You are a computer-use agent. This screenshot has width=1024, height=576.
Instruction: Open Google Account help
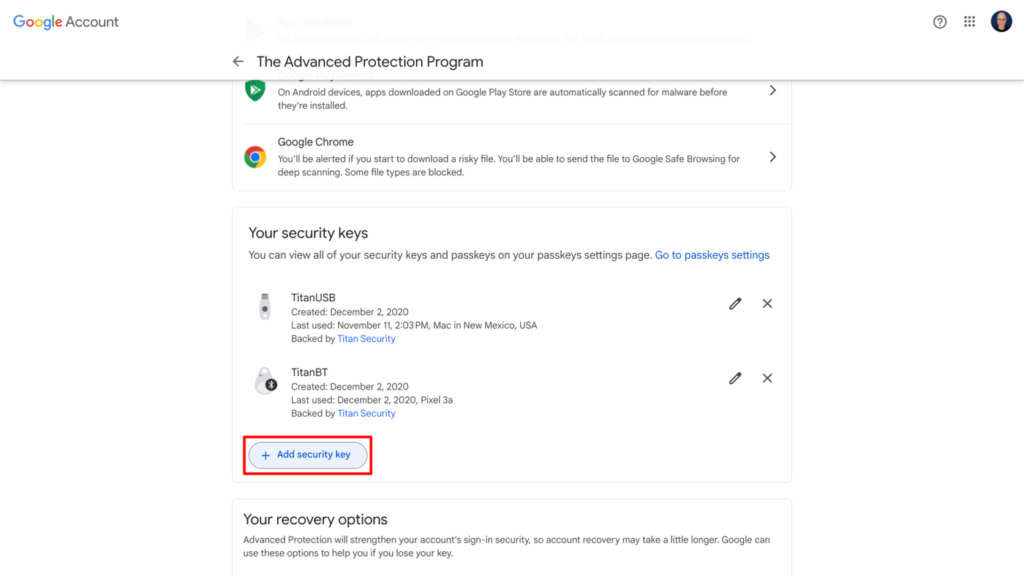tap(939, 21)
